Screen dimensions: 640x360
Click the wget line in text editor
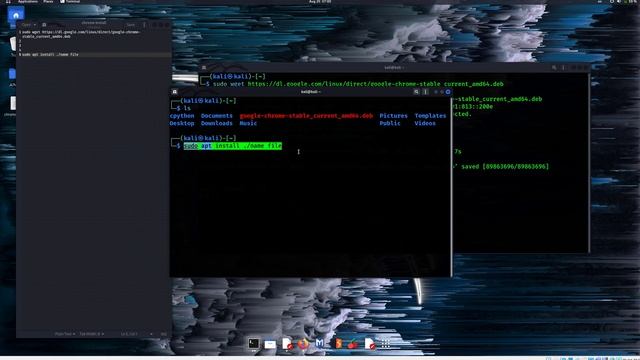point(81,34)
